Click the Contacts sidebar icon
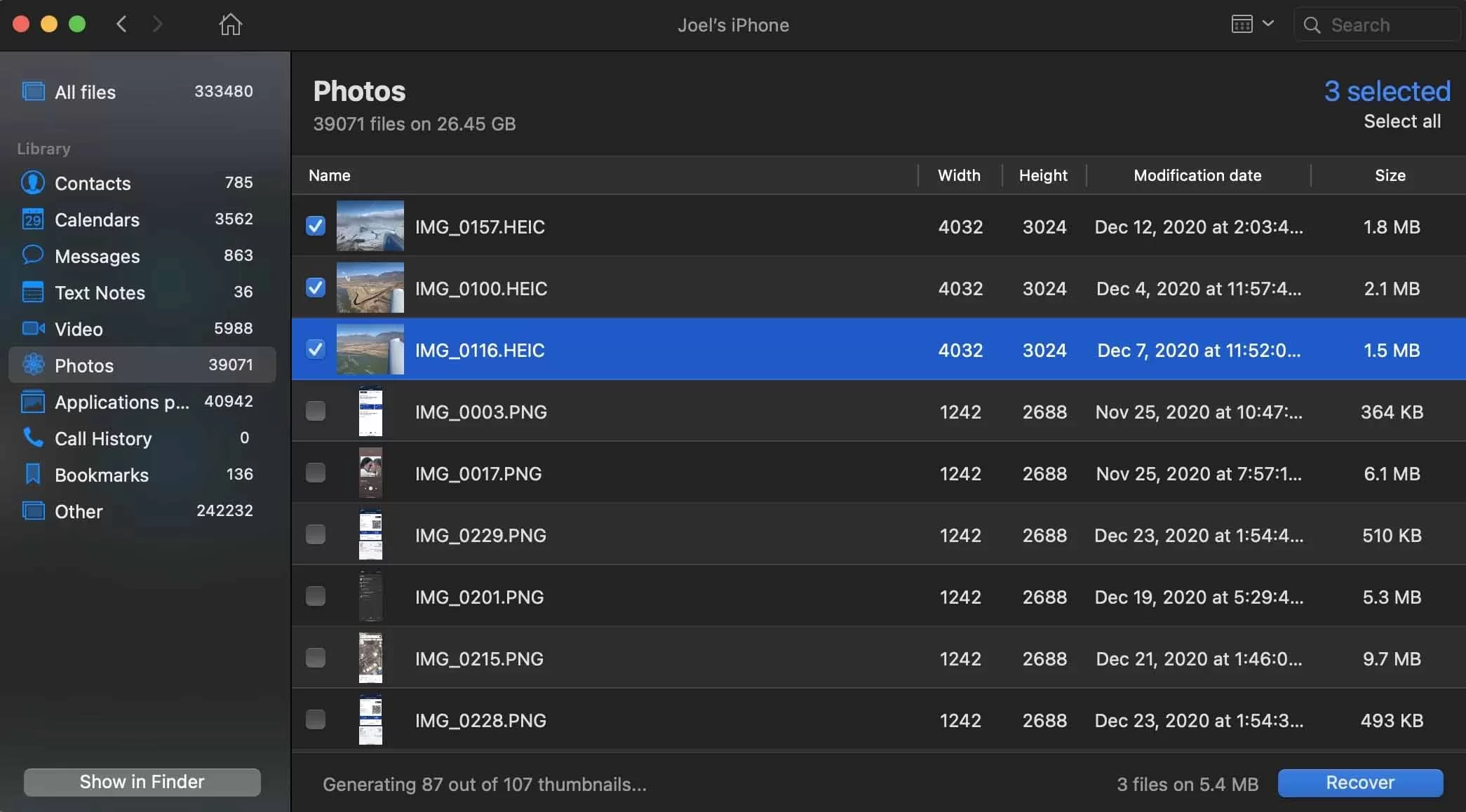This screenshot has height=812, width=1466. coord(33,183)
